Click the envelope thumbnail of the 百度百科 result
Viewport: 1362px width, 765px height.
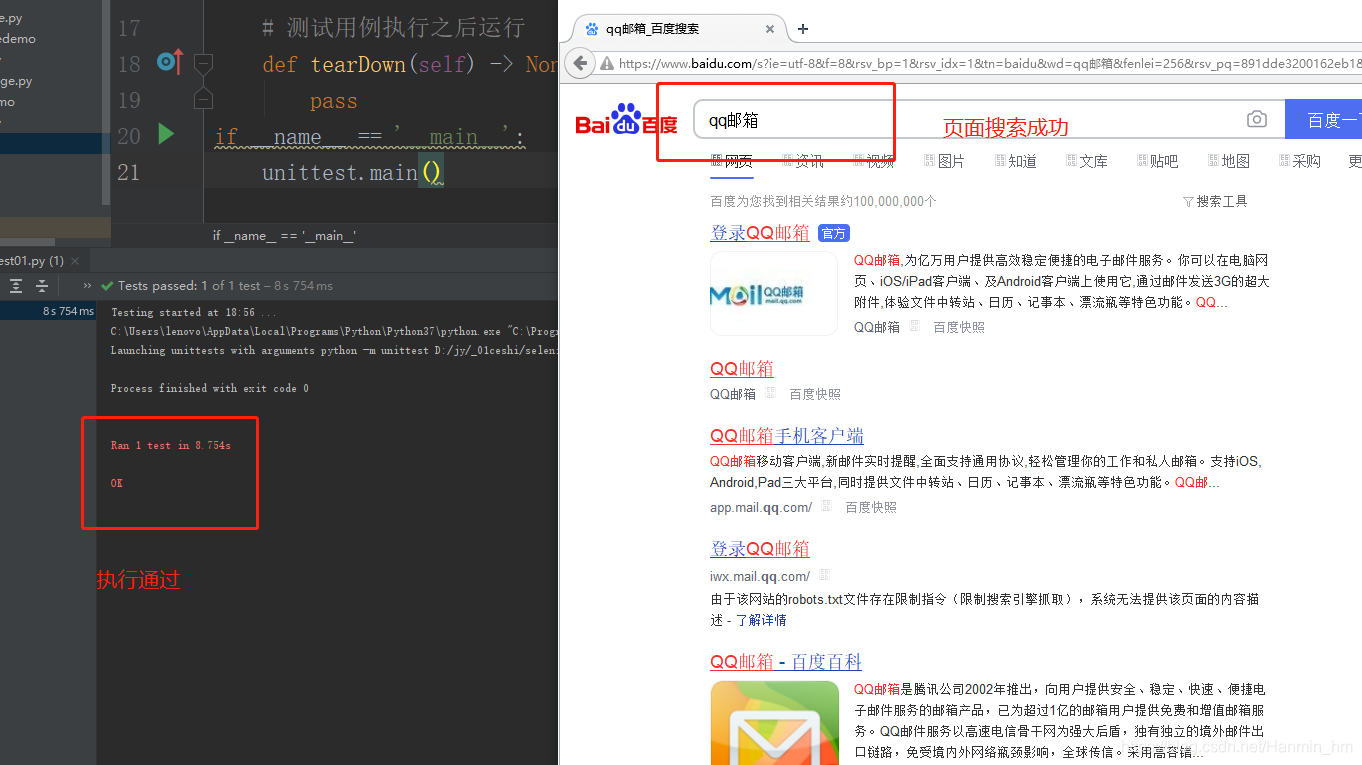775,723
